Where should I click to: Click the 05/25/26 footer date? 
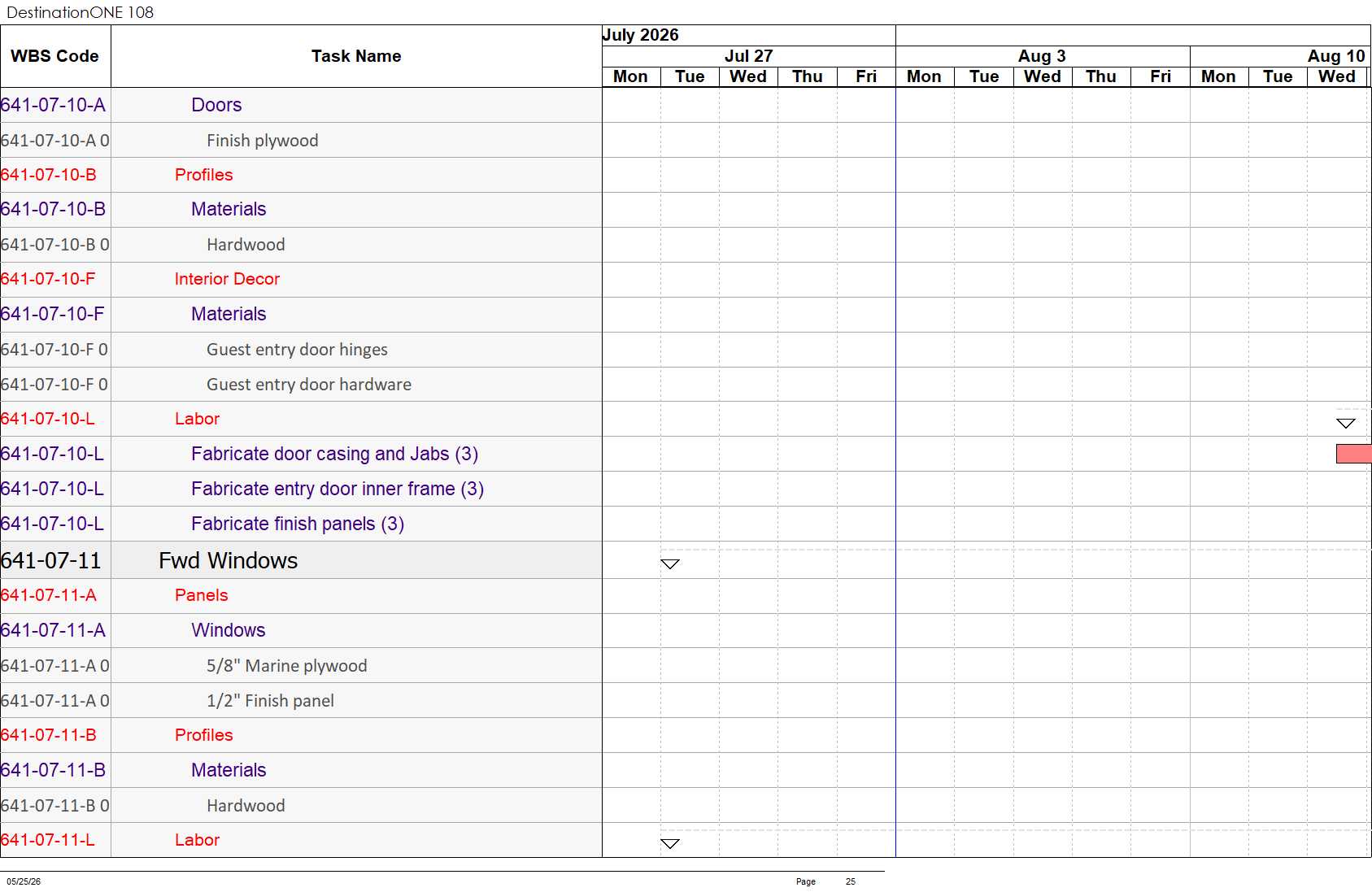tap(24, 881)
